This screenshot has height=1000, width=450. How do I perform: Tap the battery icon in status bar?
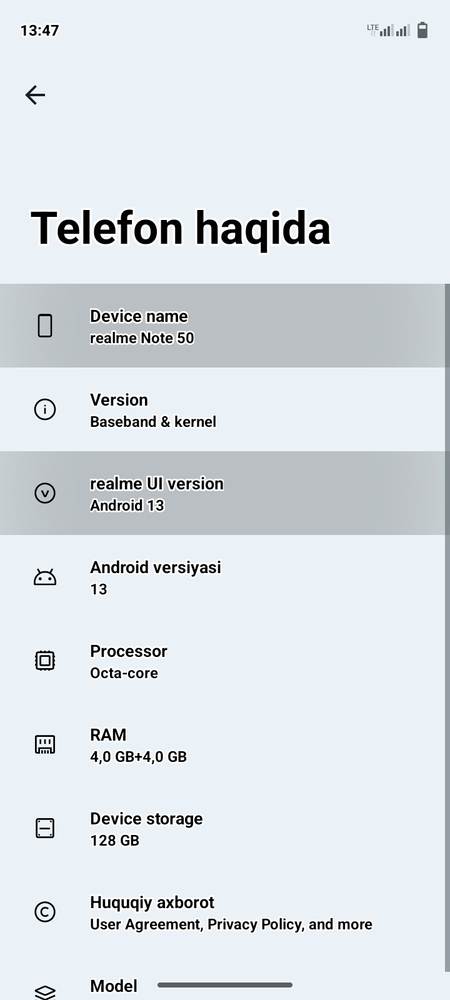tap(422, 30)
